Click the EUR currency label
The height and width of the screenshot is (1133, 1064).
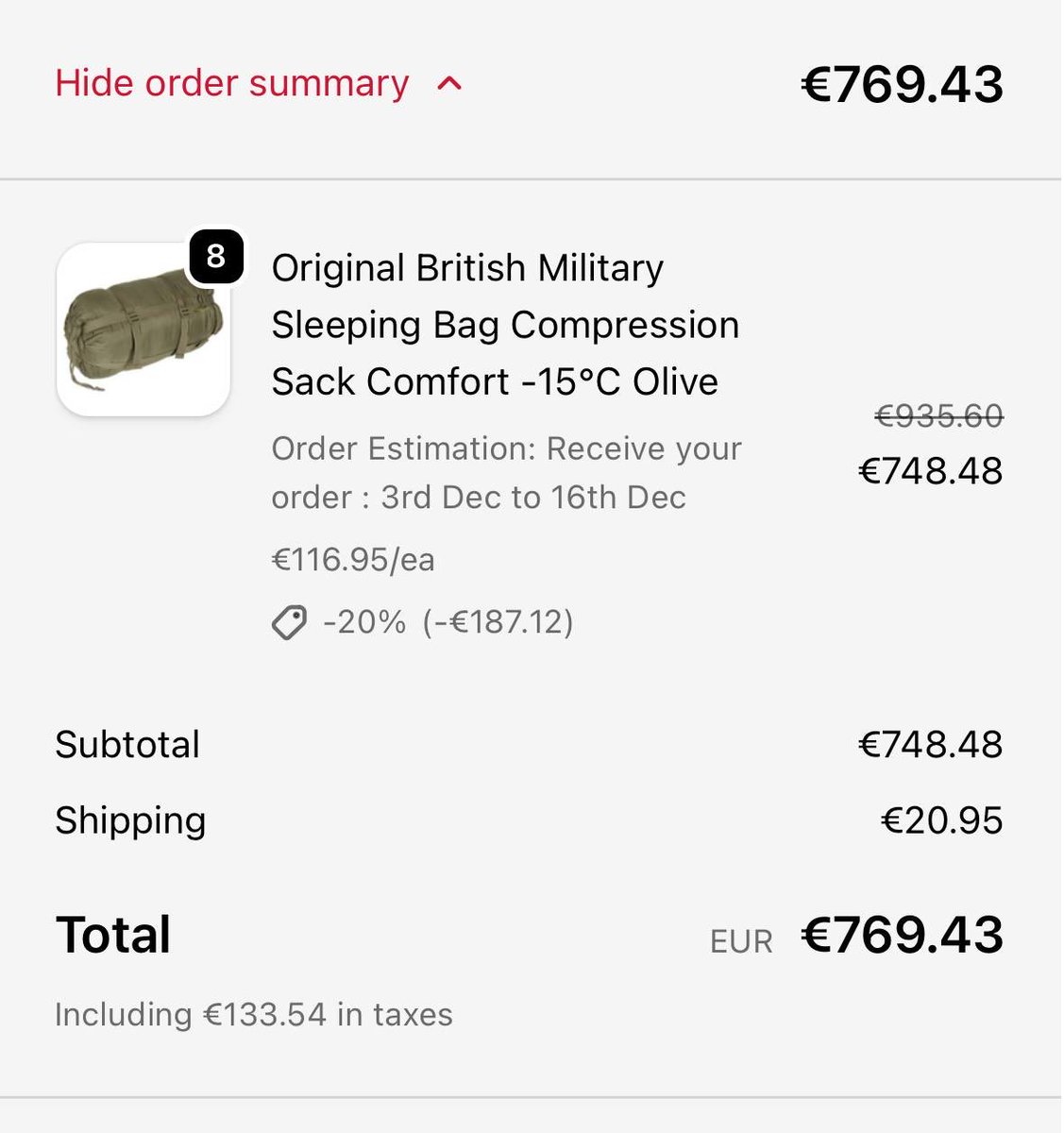742,941
